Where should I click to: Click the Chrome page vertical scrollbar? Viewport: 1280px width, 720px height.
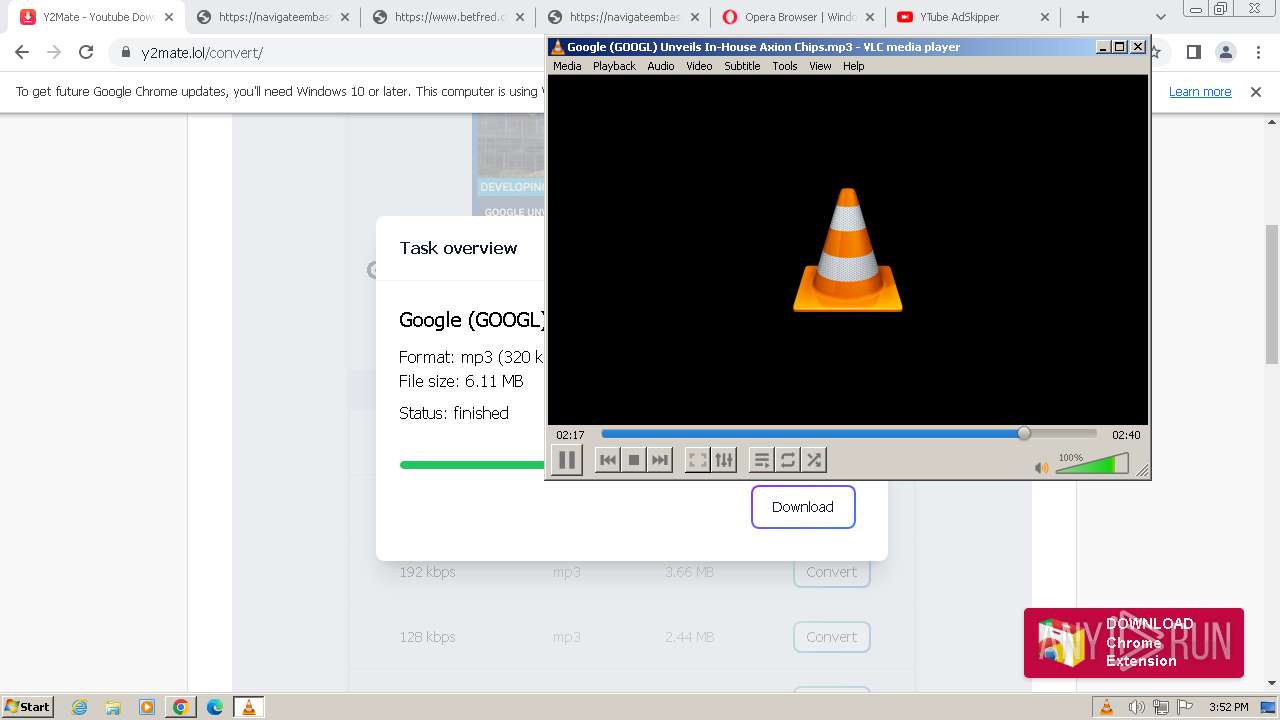click(1272, 295)
